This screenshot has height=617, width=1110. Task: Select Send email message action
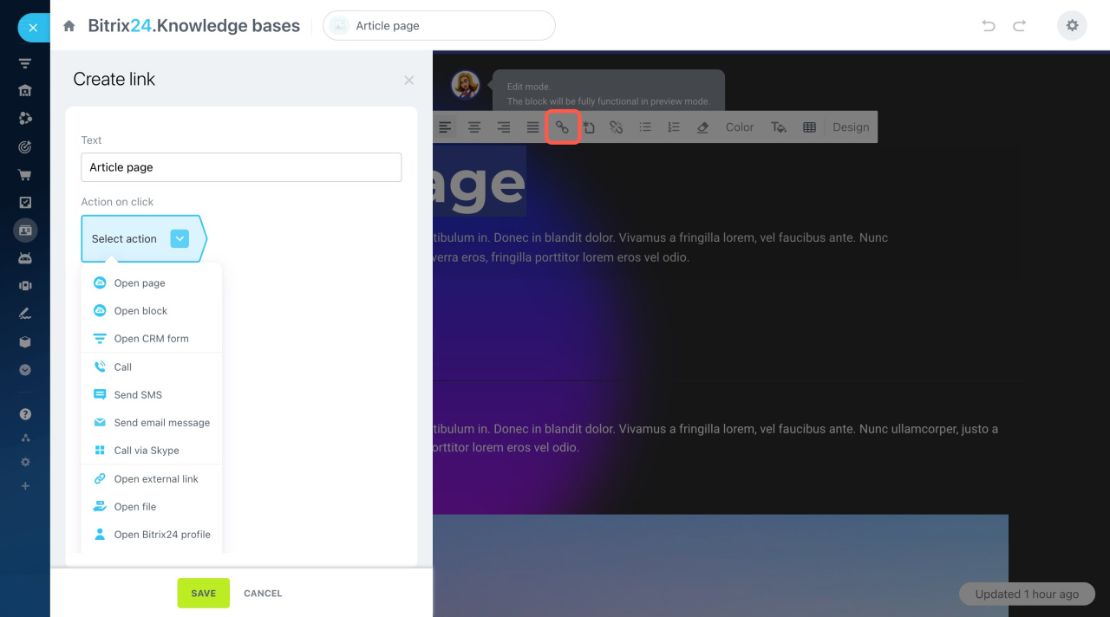click(x=151, y=422)
